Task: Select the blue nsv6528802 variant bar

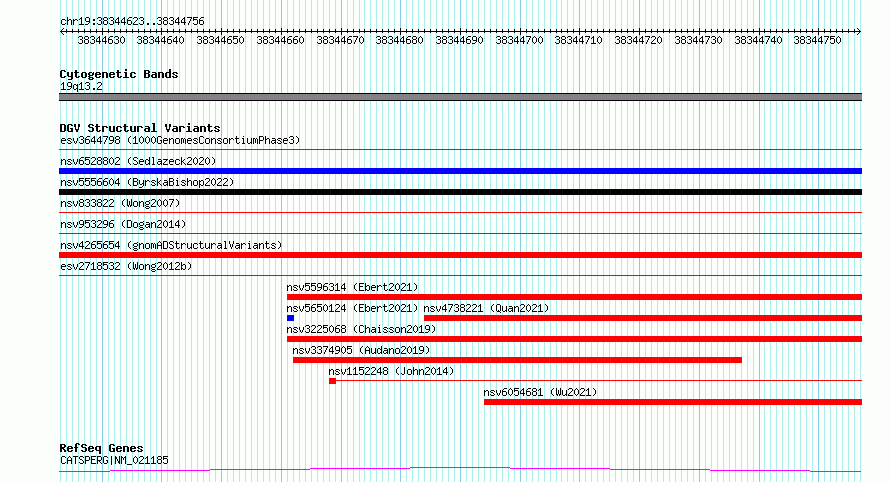Action: tap(460, 171)
